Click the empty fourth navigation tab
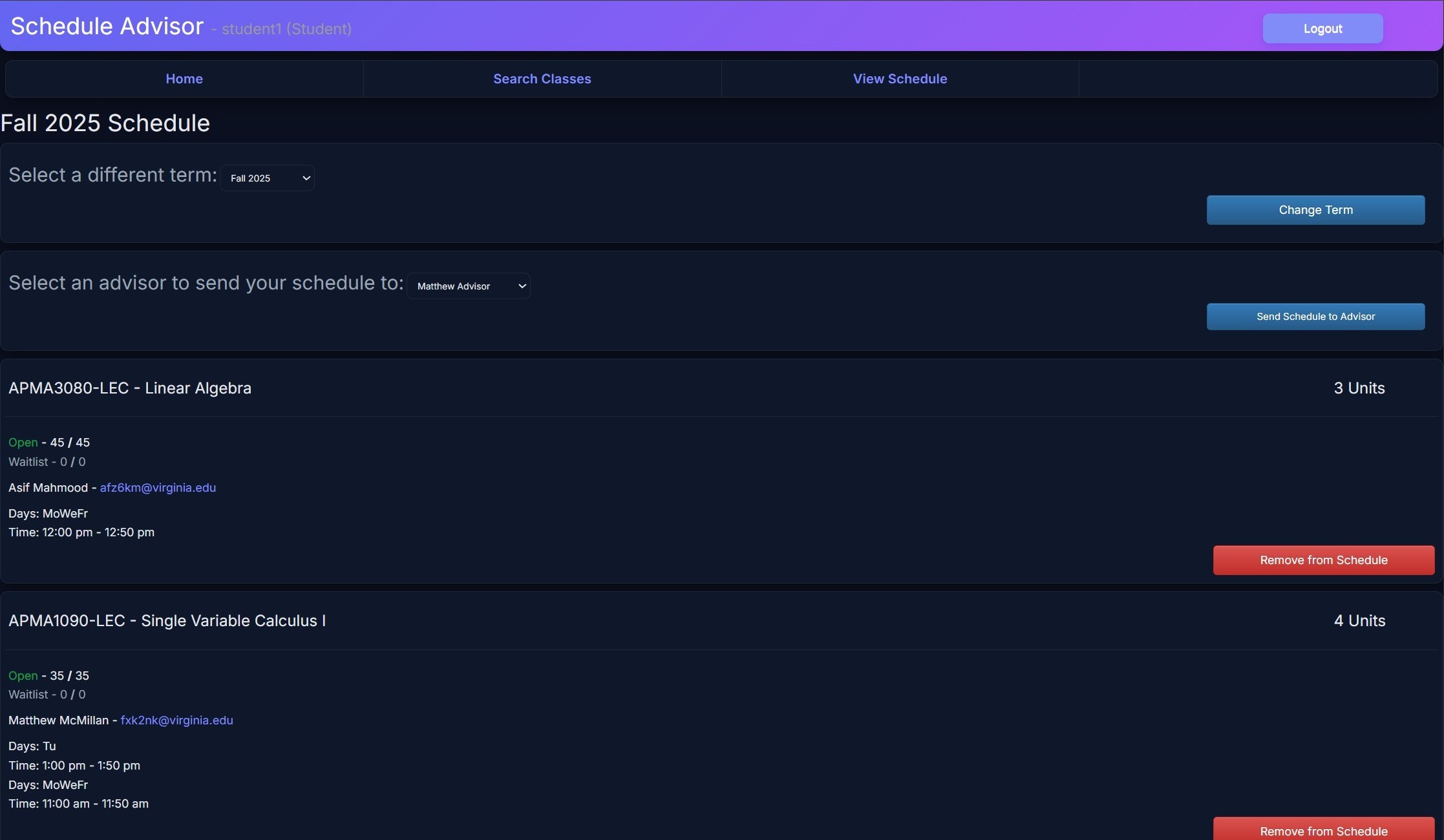Image resolution: width=1444 pixels, height=840 pixels. [1257, 79]
